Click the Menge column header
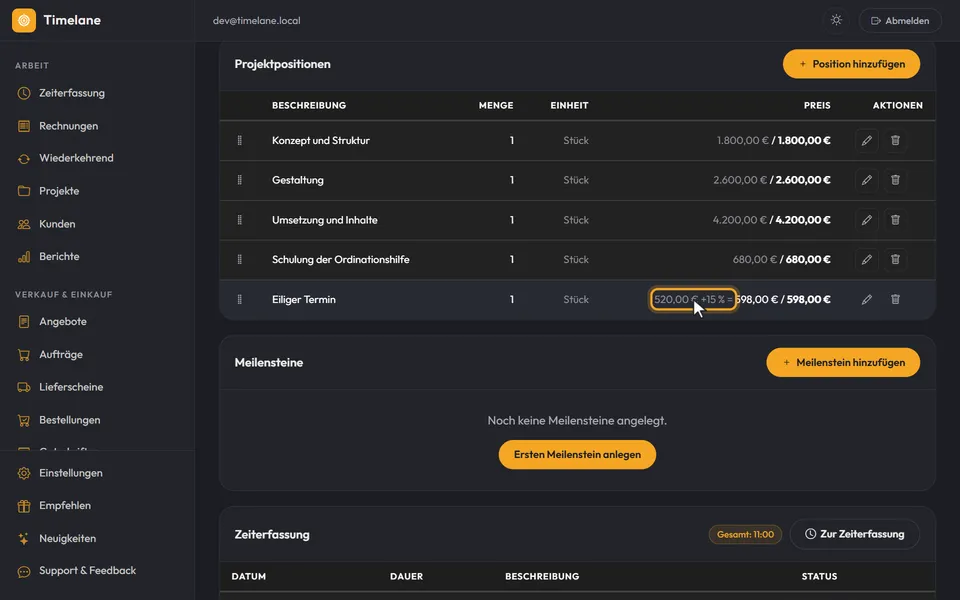Image resolution: width=960 pixels, height=600 pixels. coord(496,105)
